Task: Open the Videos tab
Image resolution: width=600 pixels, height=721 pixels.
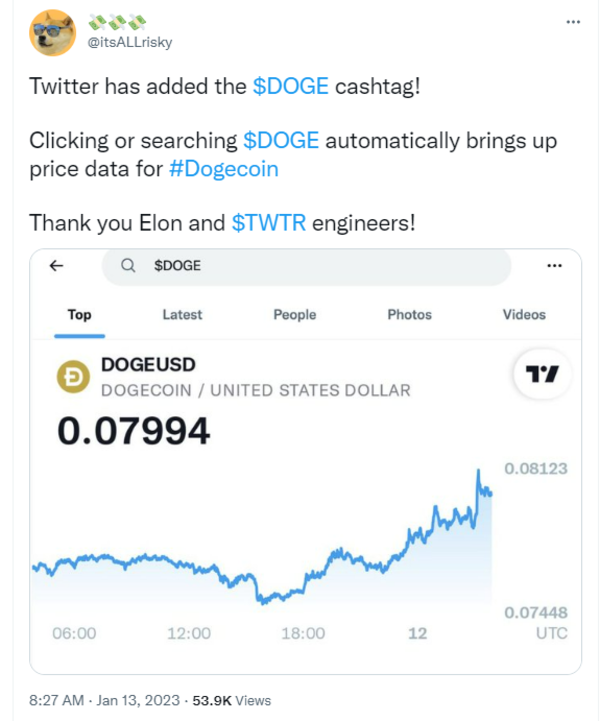Action: click(x=524, y=314)
